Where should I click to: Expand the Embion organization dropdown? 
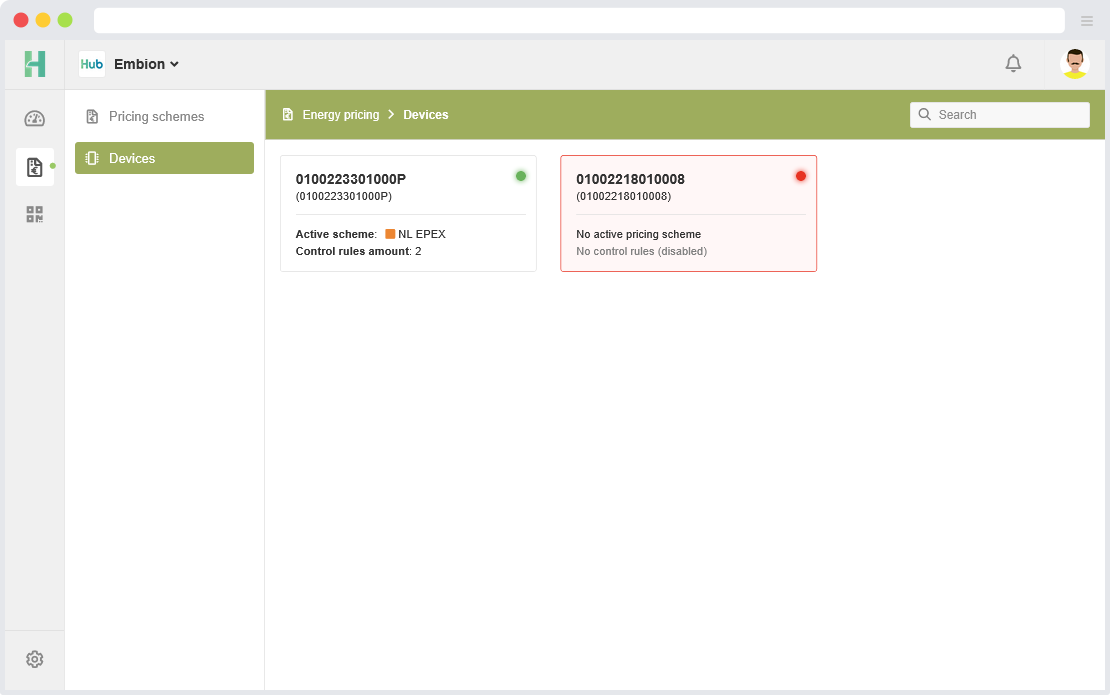click(146, 64)
